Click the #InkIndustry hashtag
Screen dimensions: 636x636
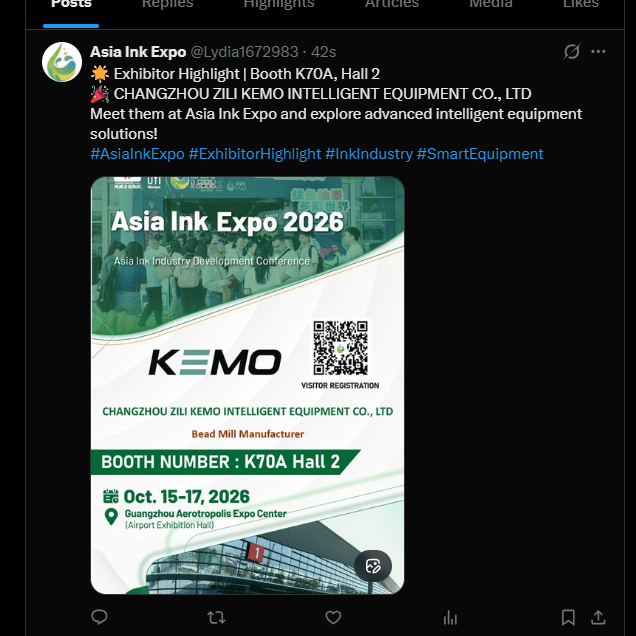tap(369, 154)
